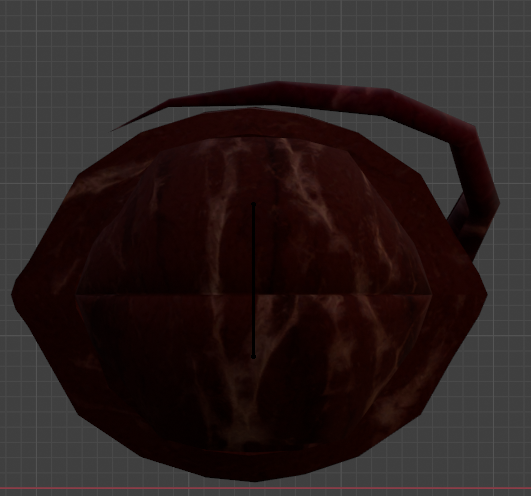Click the bone's lower endpoint dot
The image size is (531, 496).
pyautogui.click(x=254, y=357)
